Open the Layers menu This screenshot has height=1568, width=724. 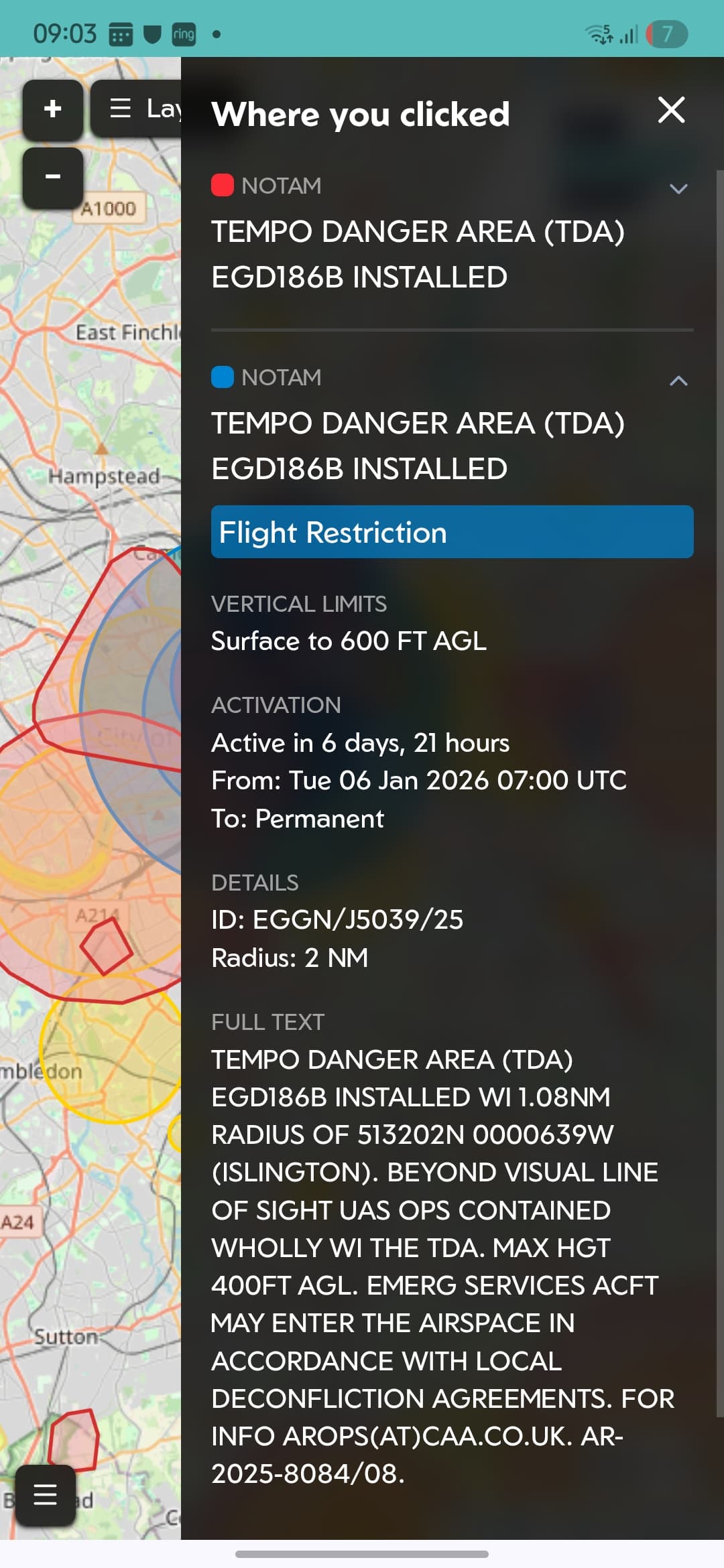tap(137, 109)
